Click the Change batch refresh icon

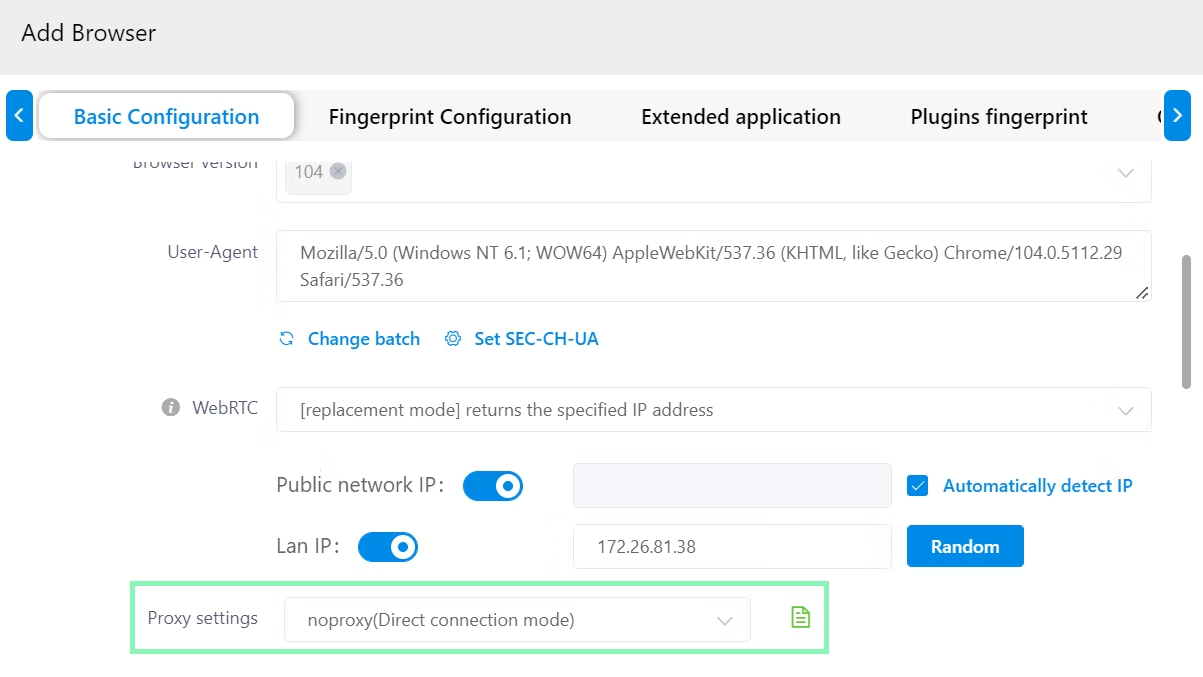[287, 339]
